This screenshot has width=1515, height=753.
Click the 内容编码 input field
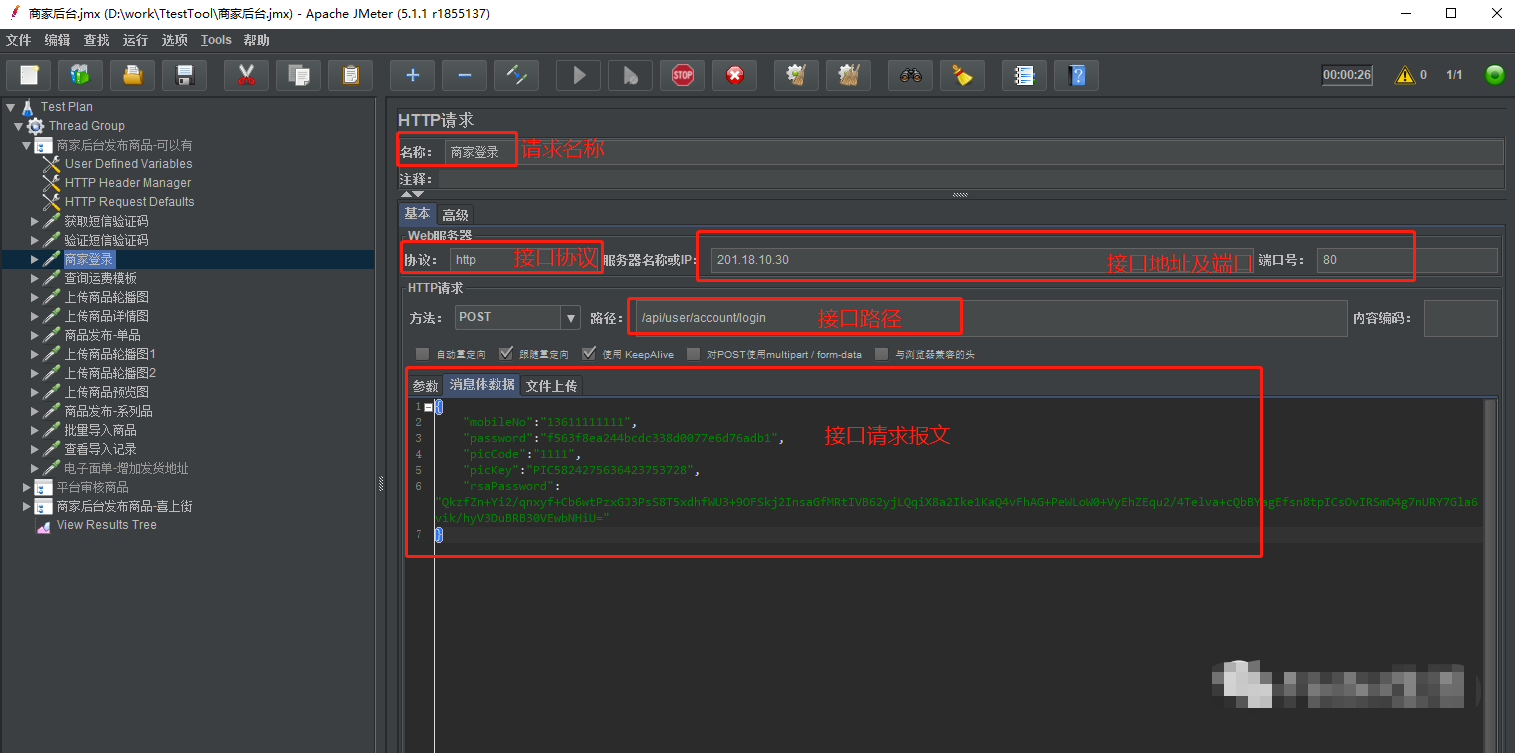click(x=1460, y=318)
